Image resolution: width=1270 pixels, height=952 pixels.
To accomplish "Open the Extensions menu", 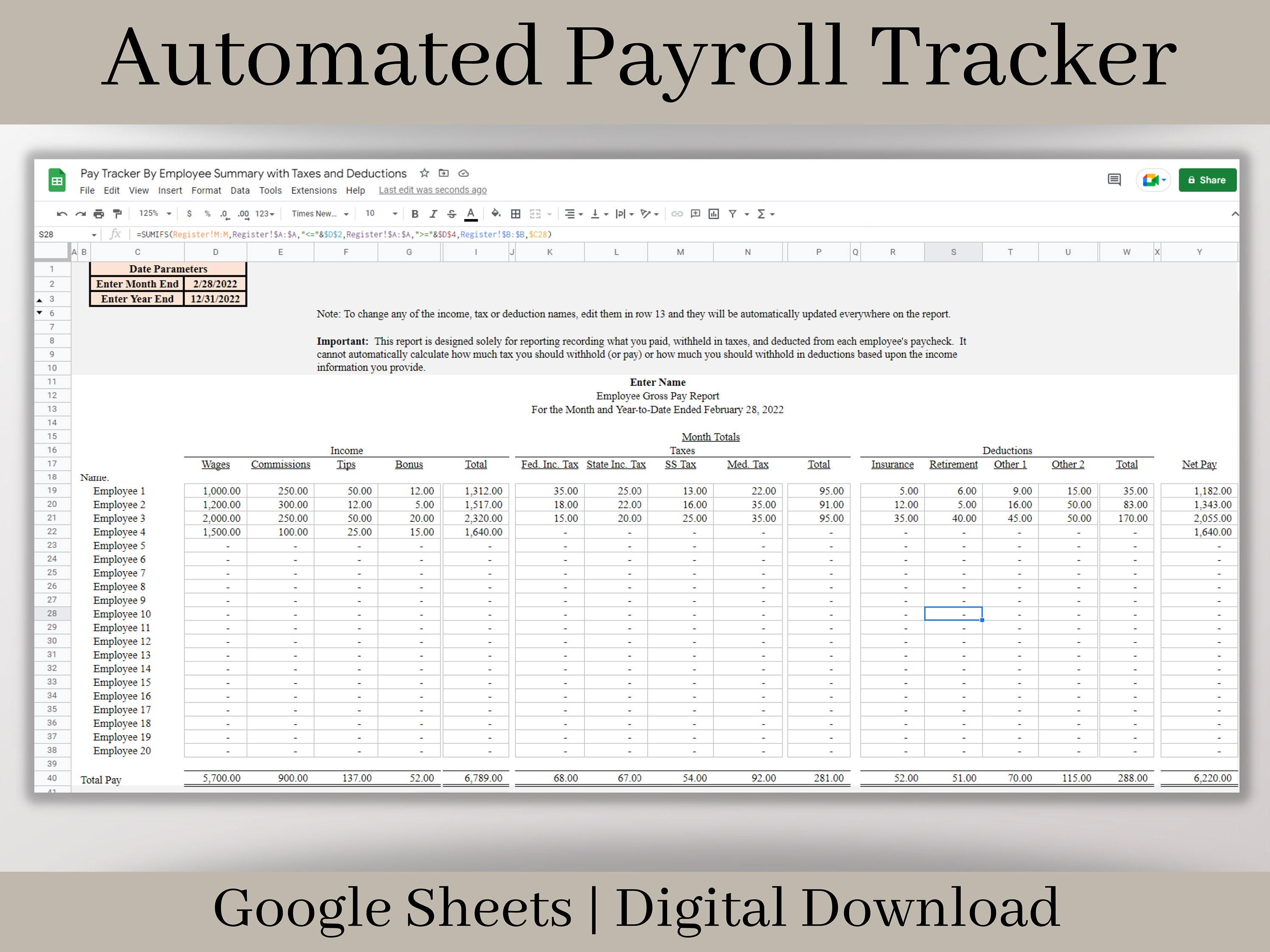I will coord(314,190).
